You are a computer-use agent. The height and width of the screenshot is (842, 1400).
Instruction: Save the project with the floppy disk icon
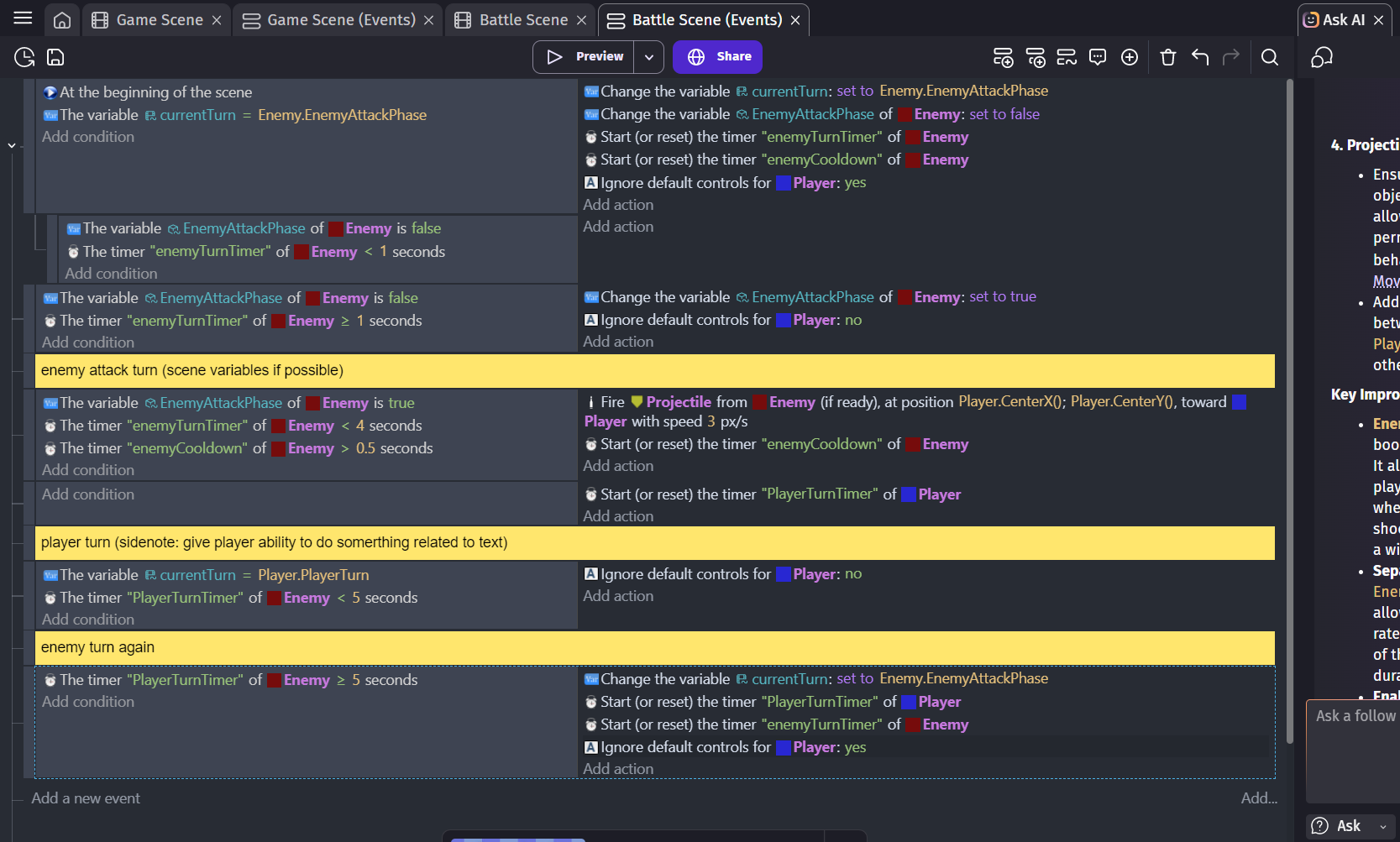(55, 57)
